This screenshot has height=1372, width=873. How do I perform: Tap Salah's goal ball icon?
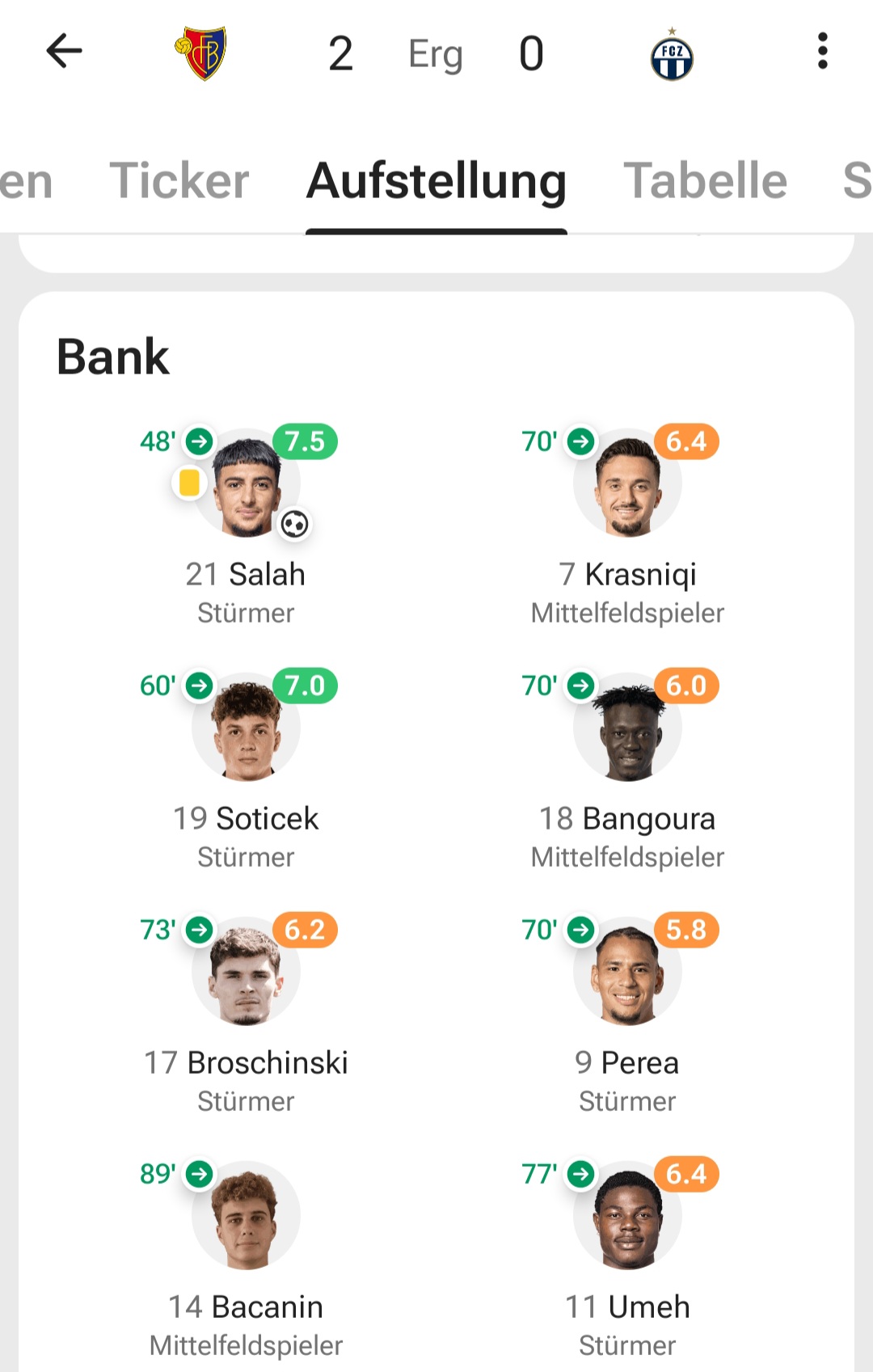pos(294,524)
